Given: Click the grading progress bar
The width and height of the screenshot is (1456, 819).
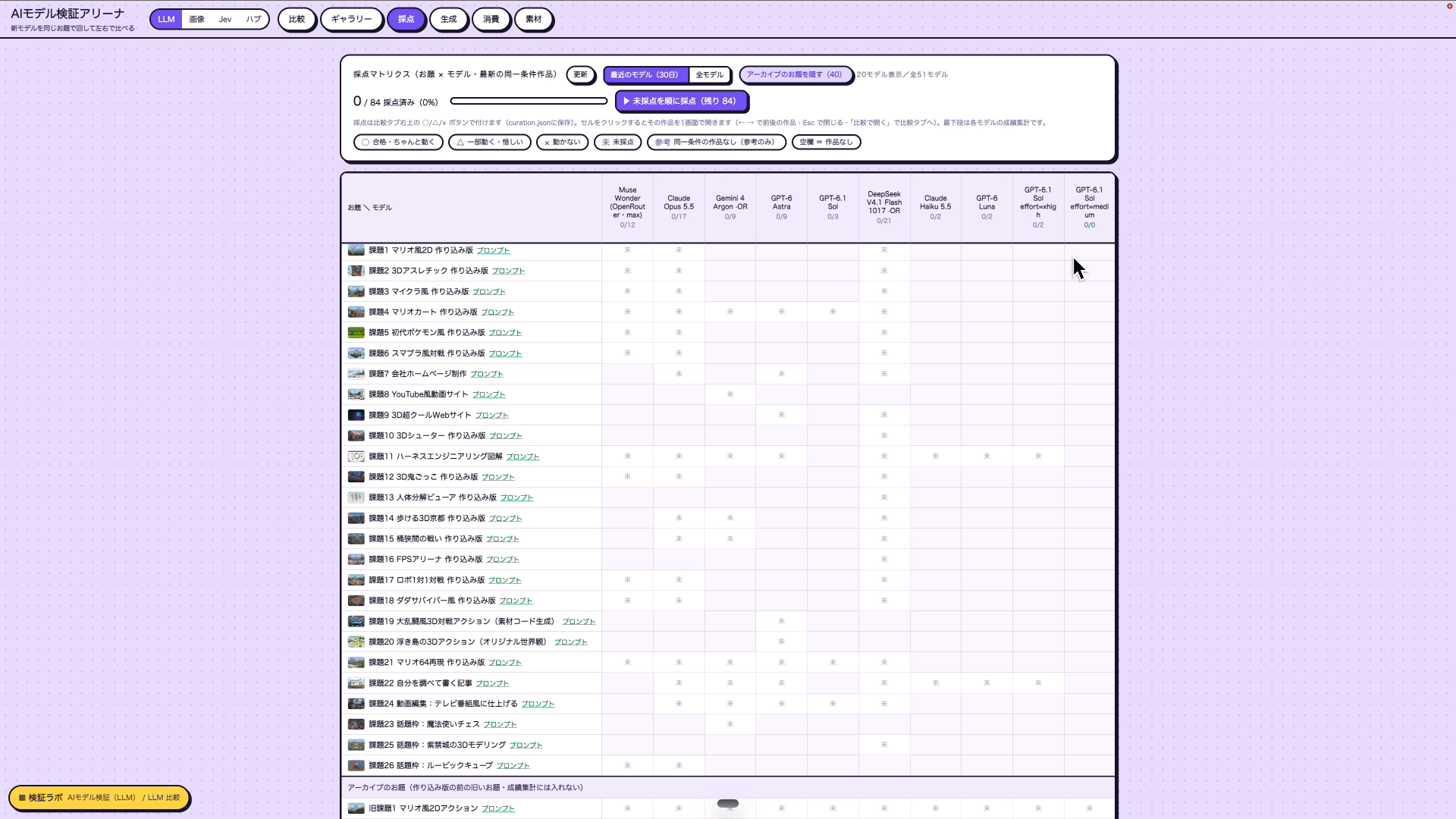Looking at the screenshot, I should click(x=529, y=101).
